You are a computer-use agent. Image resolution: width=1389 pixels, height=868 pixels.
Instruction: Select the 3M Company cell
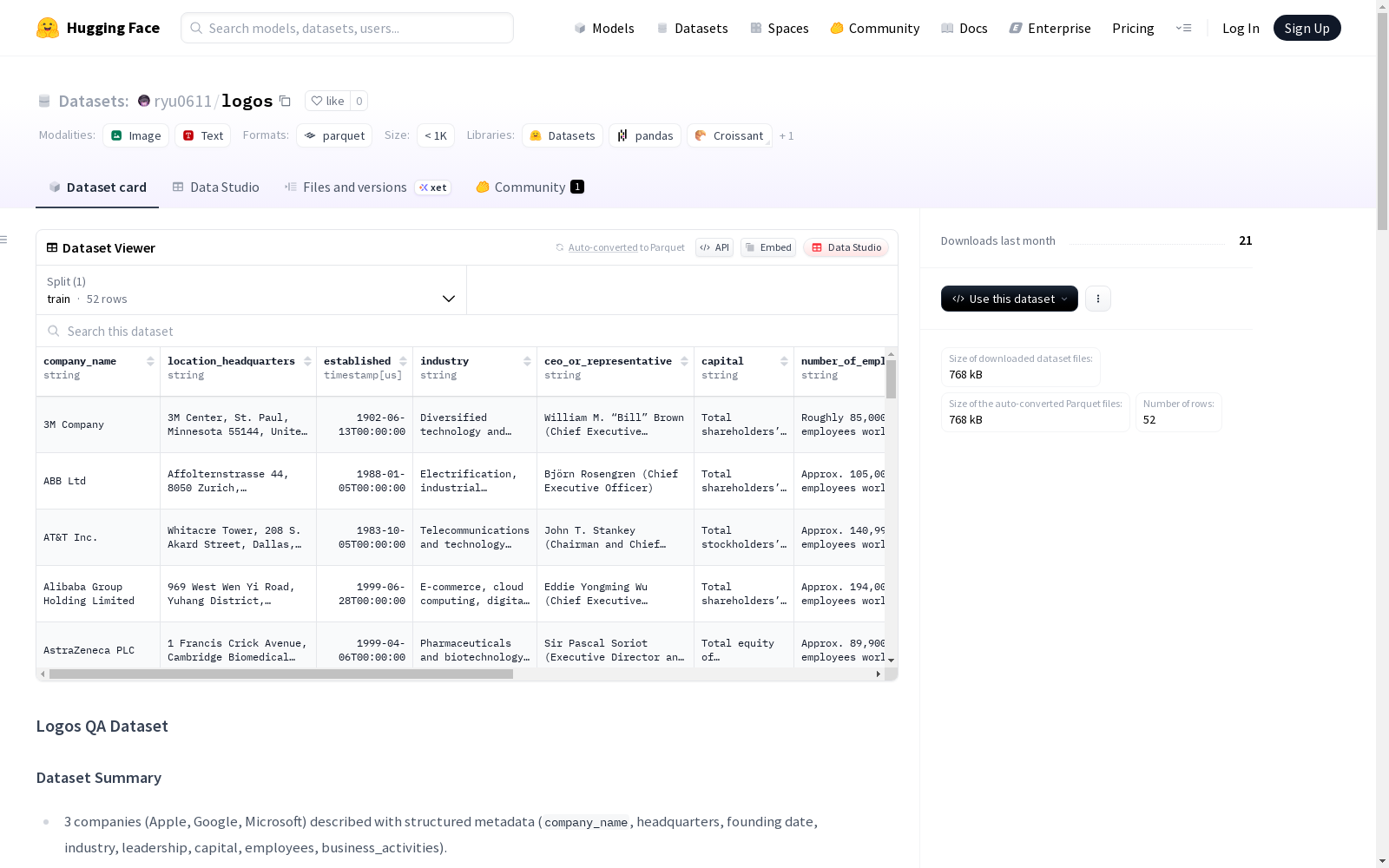tap(98, 424)
